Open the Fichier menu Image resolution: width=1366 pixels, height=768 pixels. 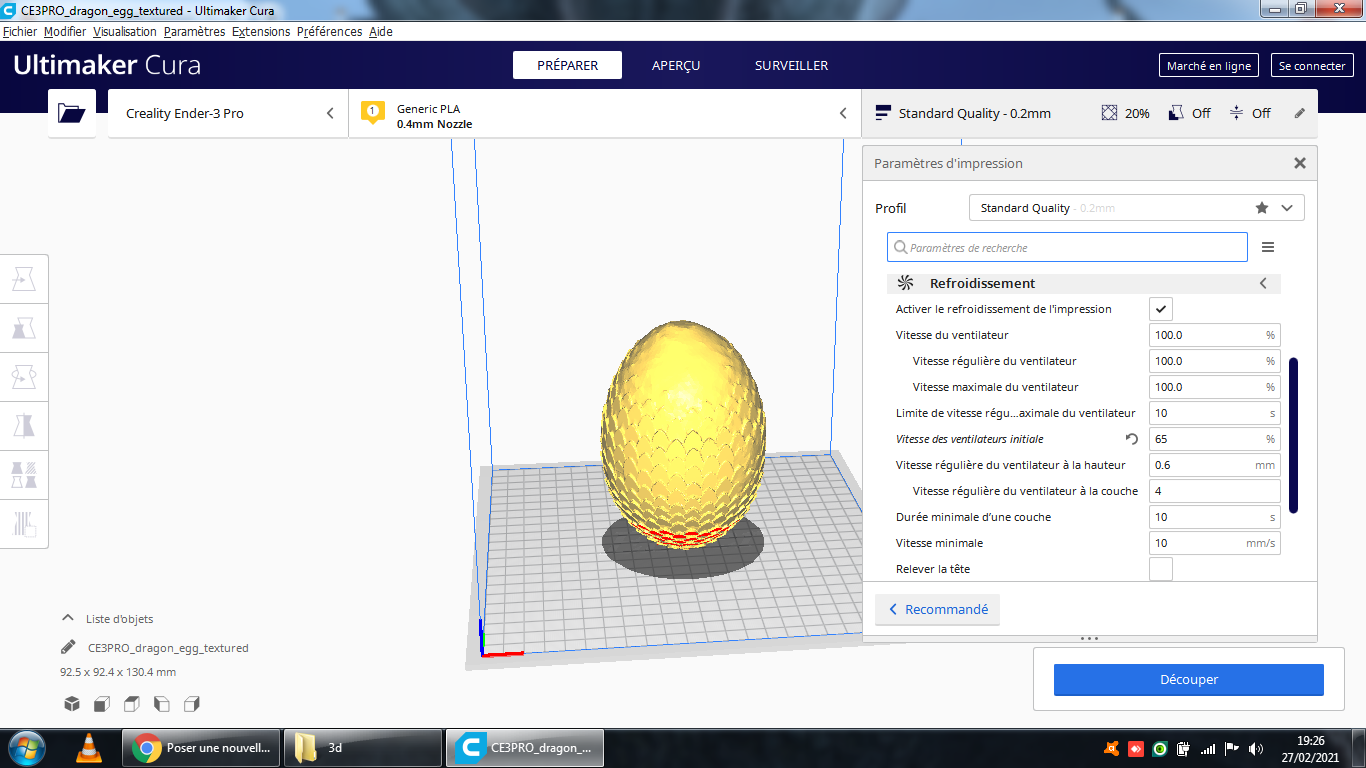[x=20, y=32]
